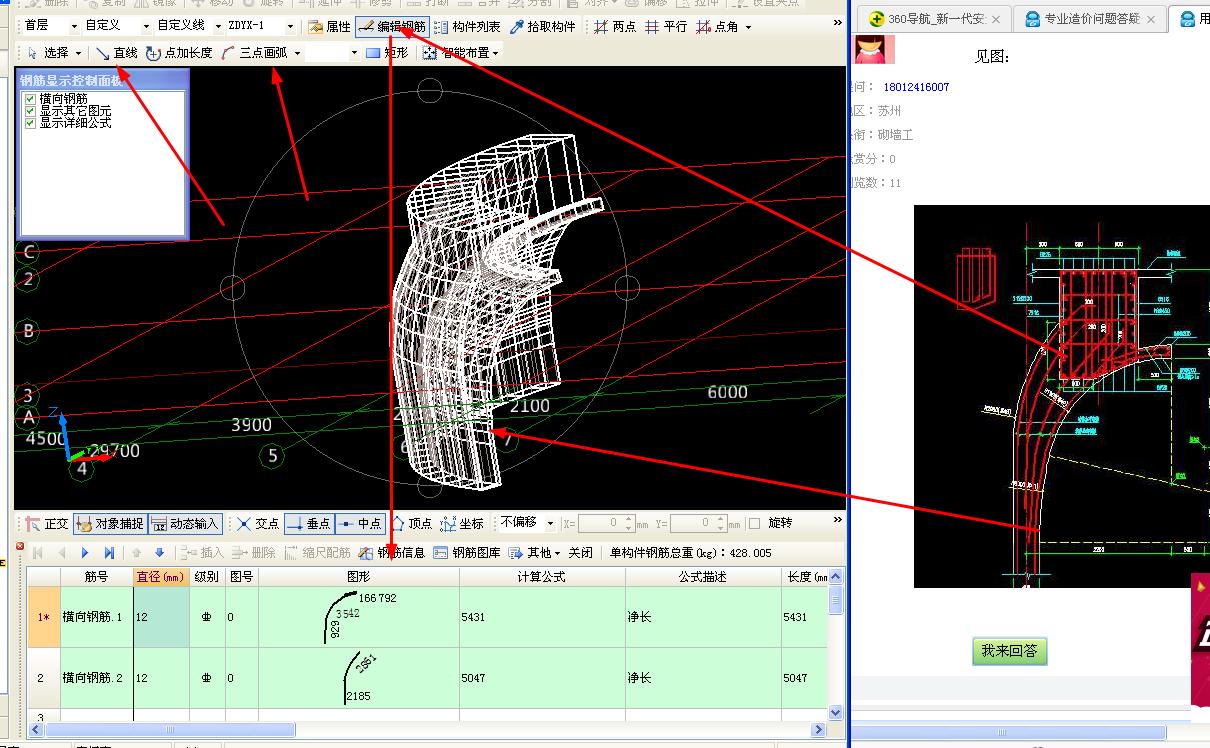Enable the 坐标 coordinate snap
1210x748 pixels.
pyautogui.click(x=462, y=523)
